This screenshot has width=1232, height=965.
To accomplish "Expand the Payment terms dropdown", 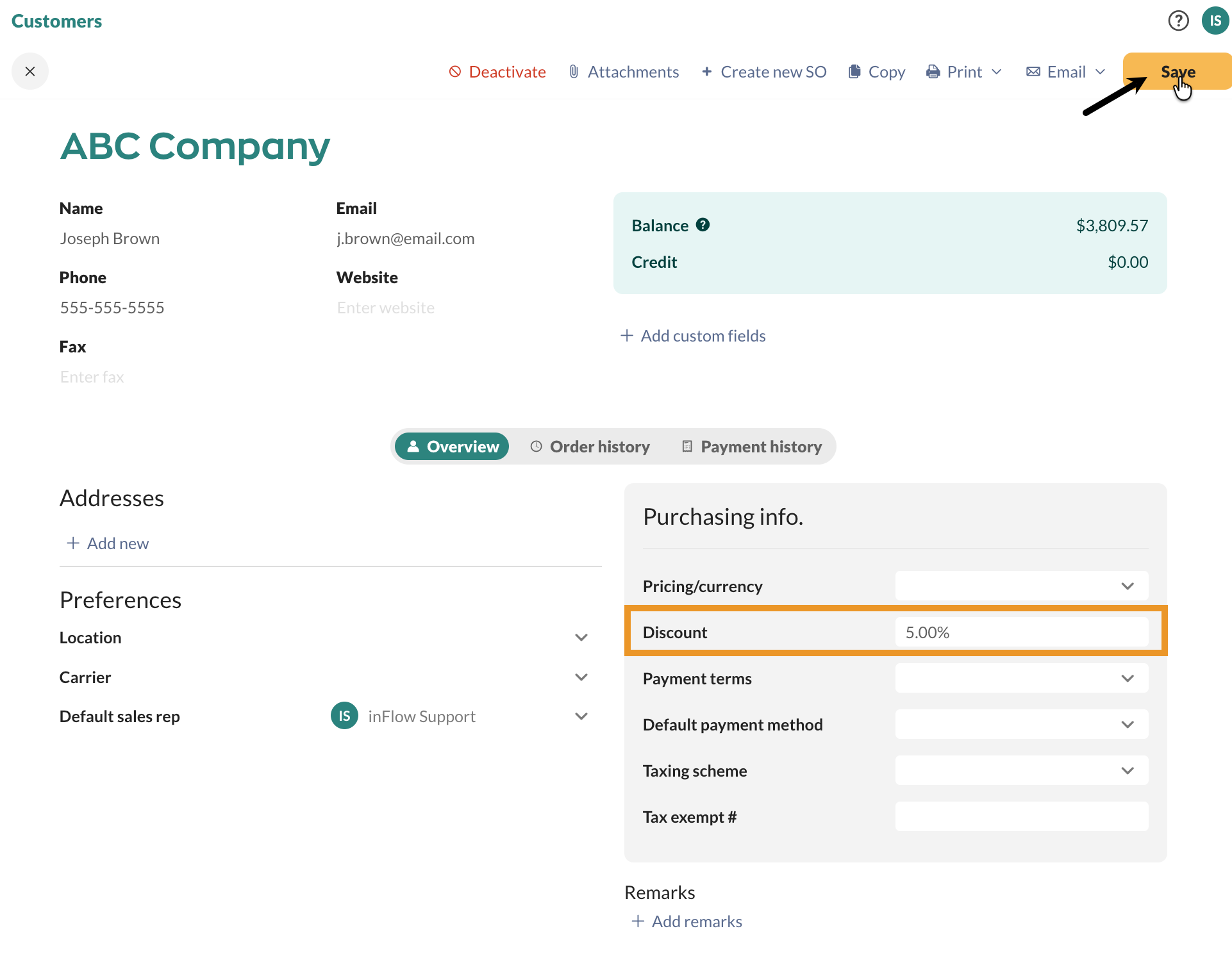I will 1020,678.
